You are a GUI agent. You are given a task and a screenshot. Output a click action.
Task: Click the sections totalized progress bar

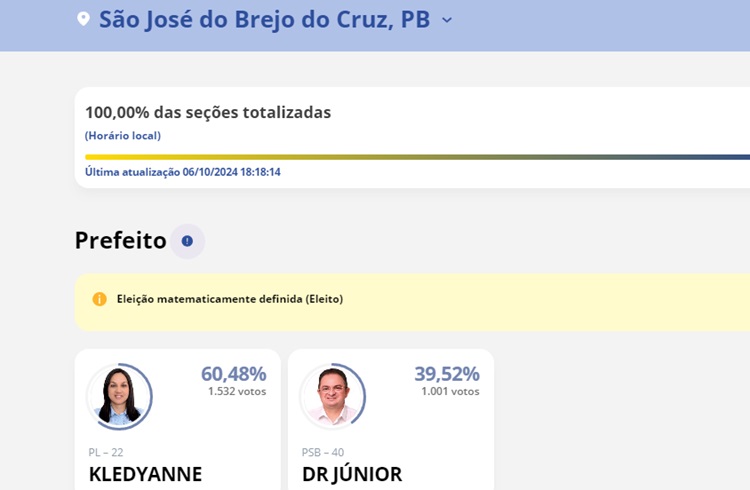click(x=417, y=157)
